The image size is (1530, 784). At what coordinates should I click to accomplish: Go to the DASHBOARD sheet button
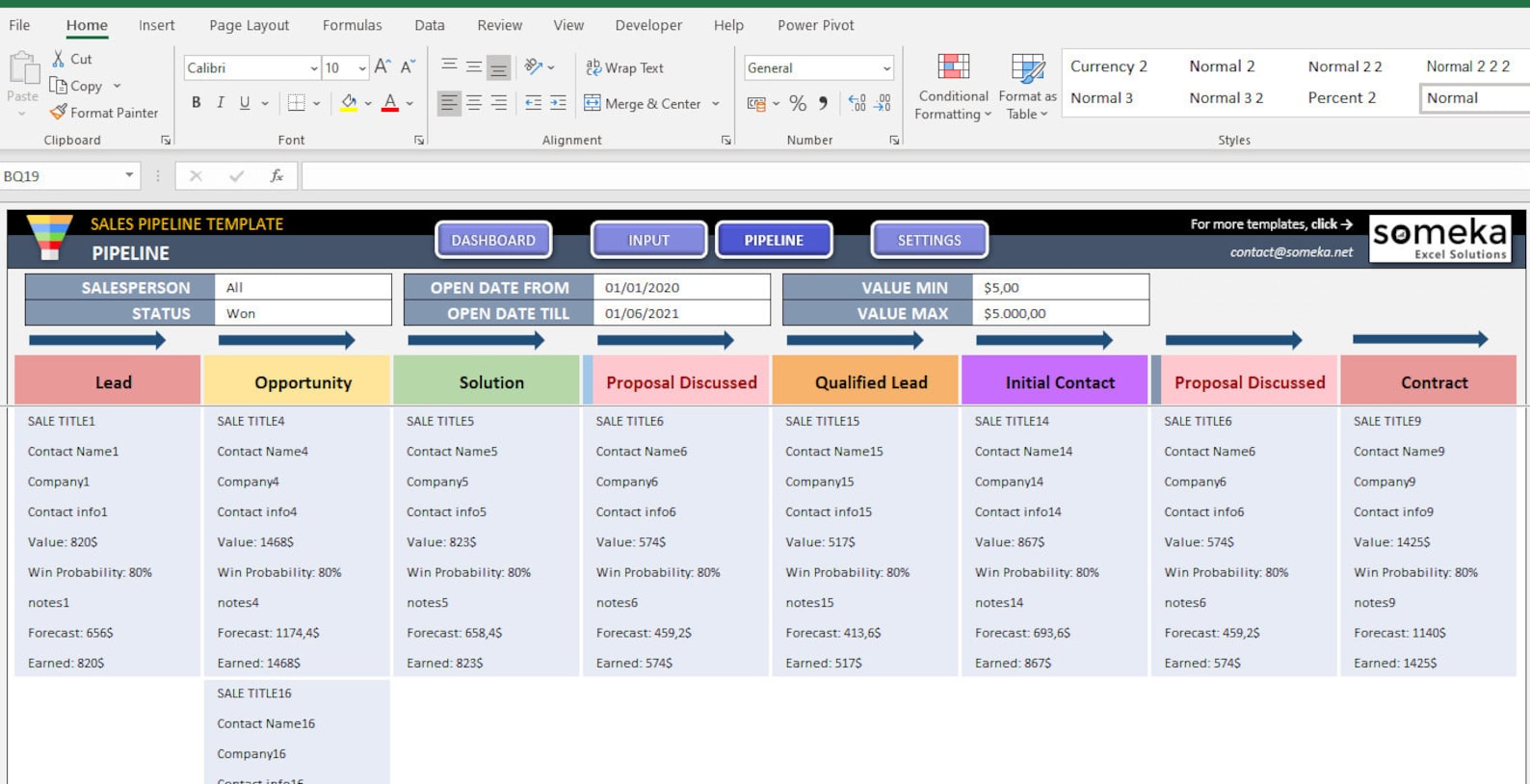[493, 240]
